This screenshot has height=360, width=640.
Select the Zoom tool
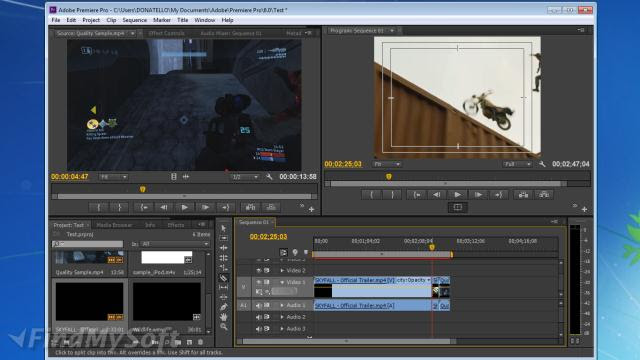pos(224,327)
